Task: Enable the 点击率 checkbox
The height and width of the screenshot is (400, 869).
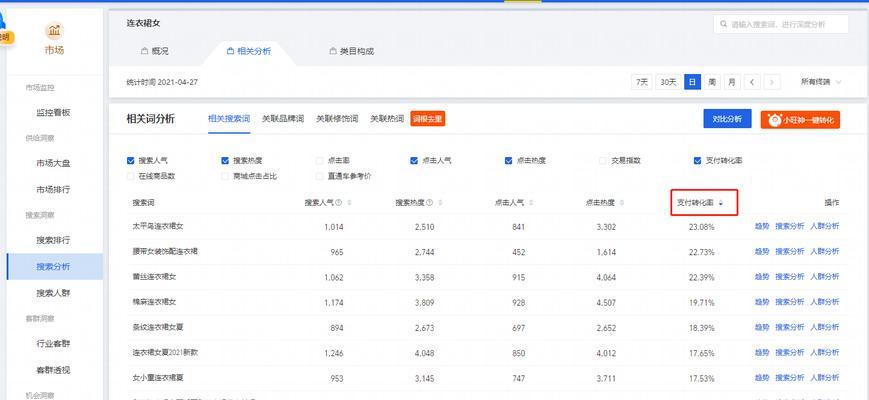Action: pyautogui.click(x=319, y=161)
